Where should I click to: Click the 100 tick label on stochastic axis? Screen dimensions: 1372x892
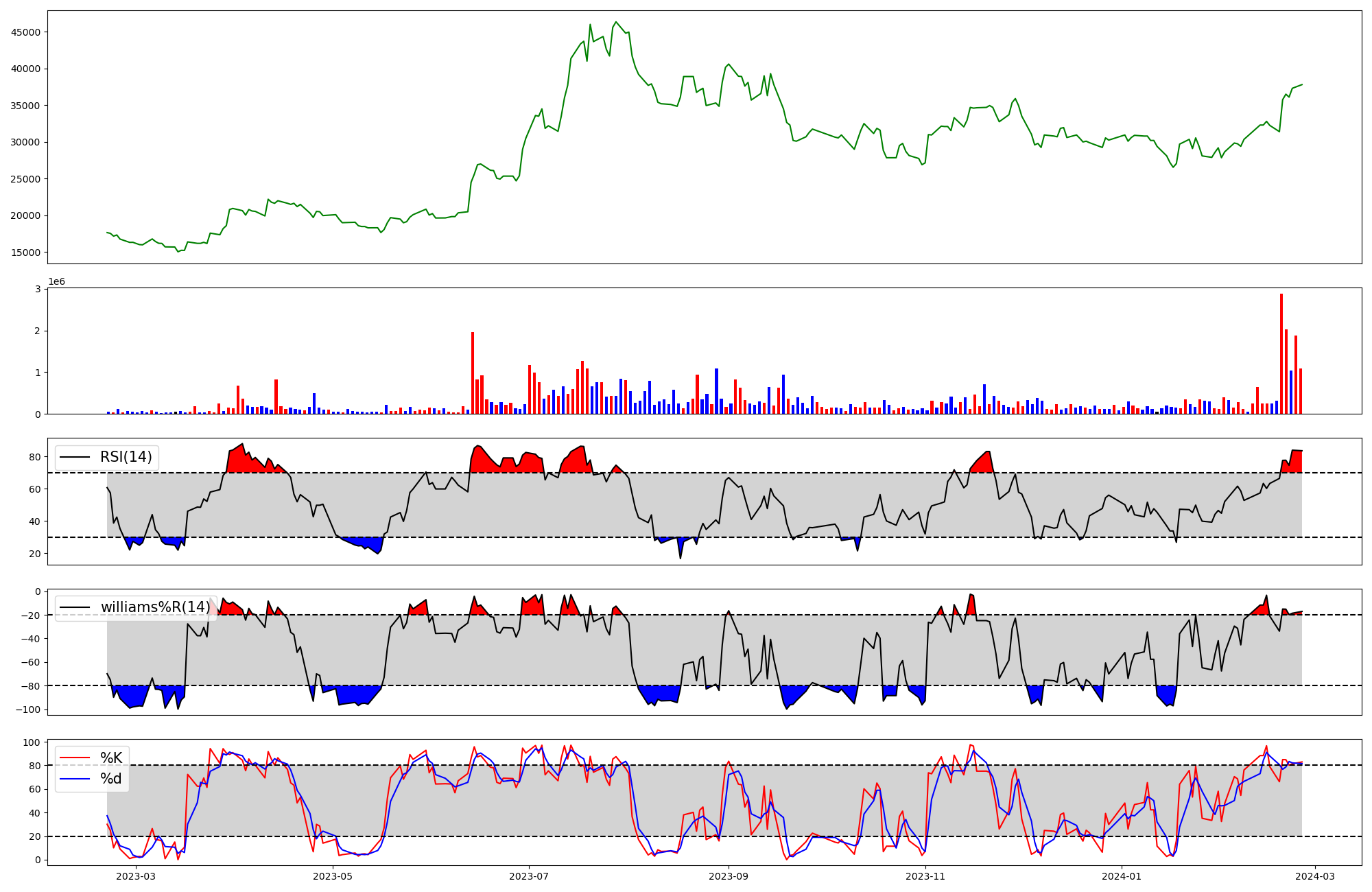point(31,742)
